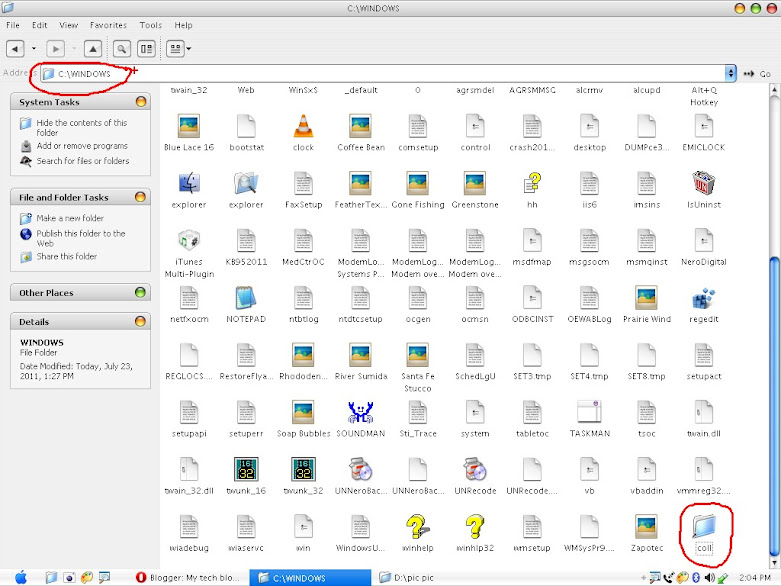Go up one folder level
Image resolution: width=781 pixels, height=586 pixels.
(x=93, y=49)
